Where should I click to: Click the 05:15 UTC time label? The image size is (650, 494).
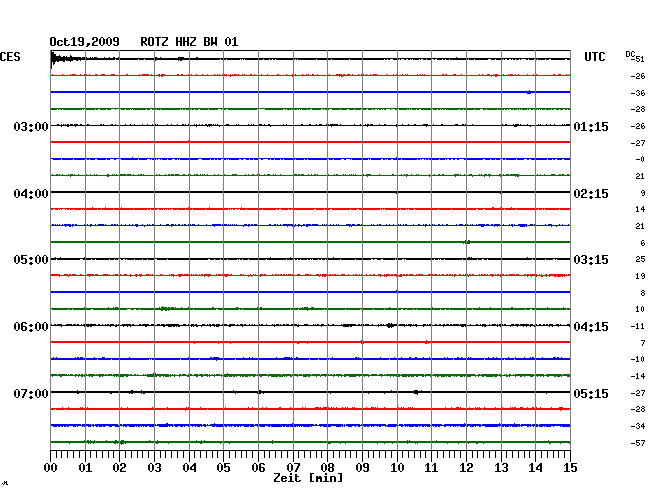(x=591, y=393)
